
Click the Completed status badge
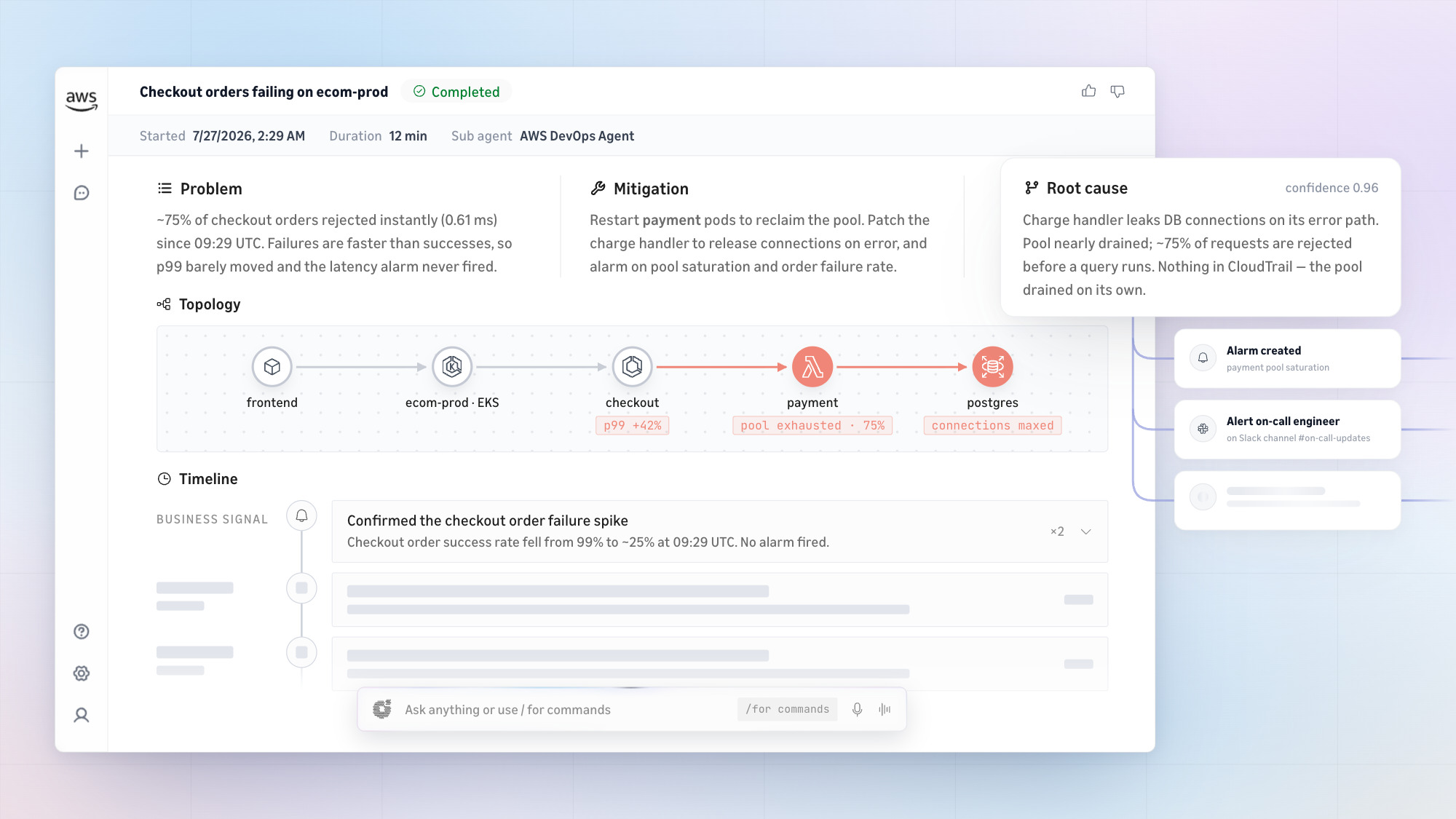[x=456, y=92]
